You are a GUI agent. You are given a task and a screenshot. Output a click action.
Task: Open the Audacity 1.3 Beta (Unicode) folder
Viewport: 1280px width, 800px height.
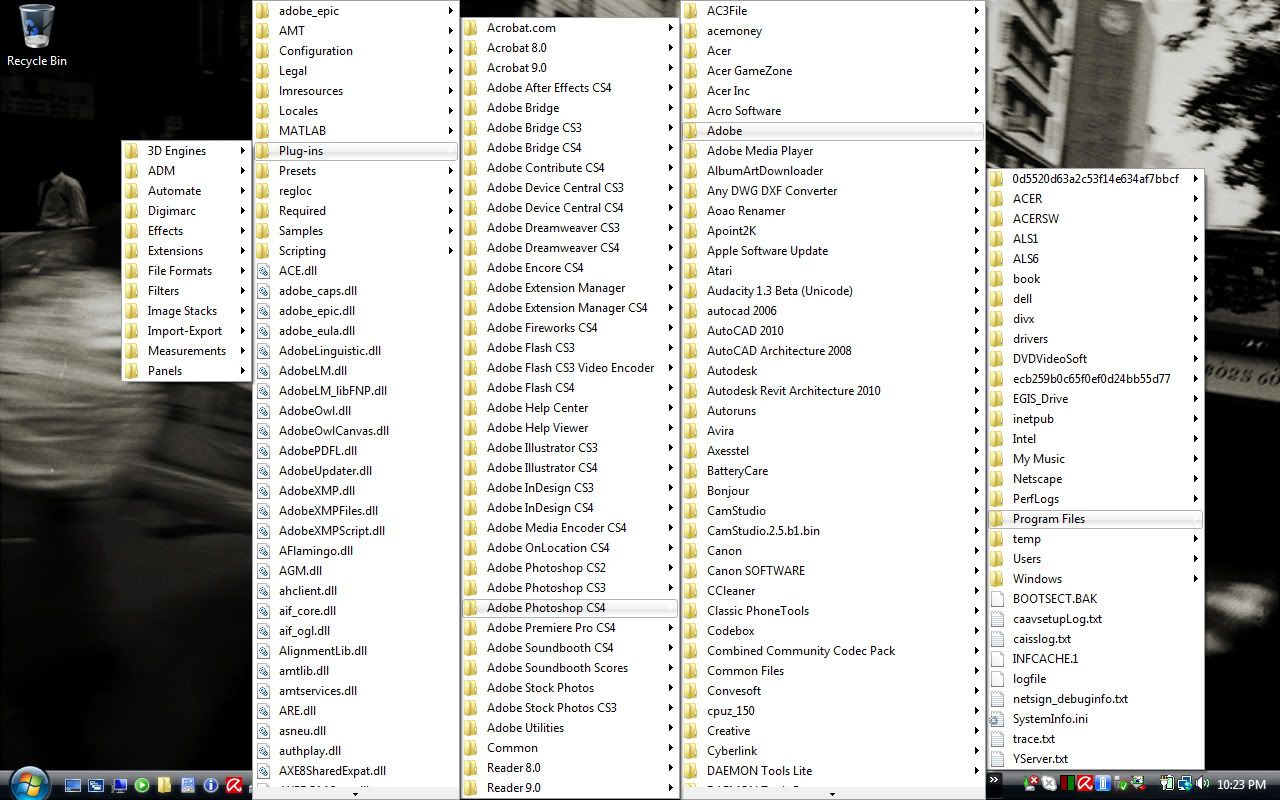[x=833, y=291]
